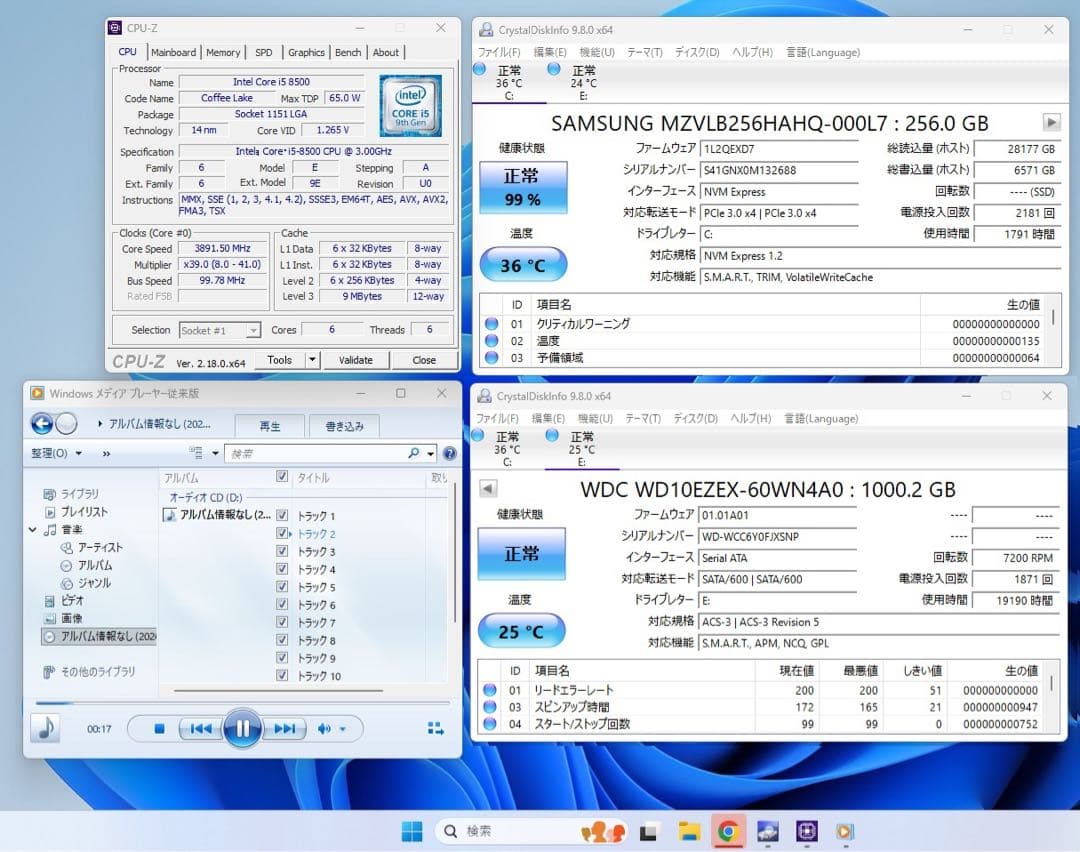The width and height of the screenshot is (1080, 852).
Task: Open File Explorer from the taskbar
Action: (688, 831)
